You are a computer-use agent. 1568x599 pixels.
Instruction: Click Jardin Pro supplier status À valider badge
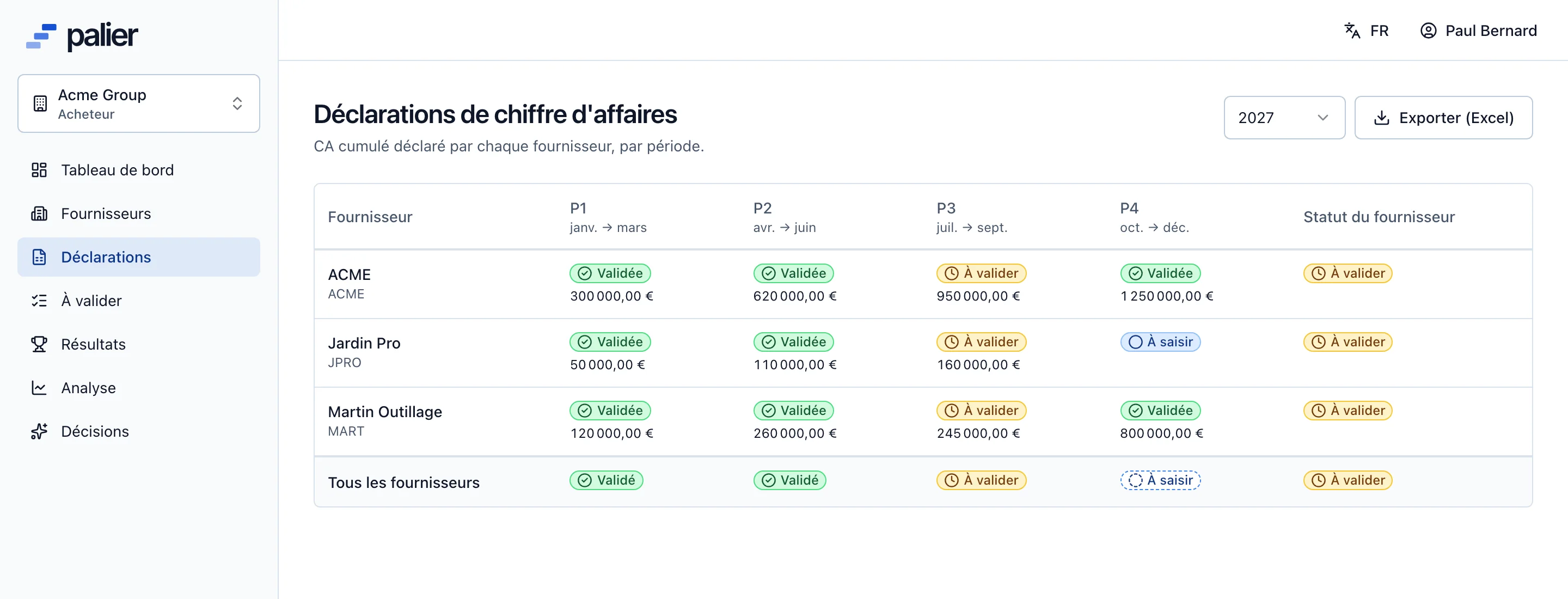1347,342
